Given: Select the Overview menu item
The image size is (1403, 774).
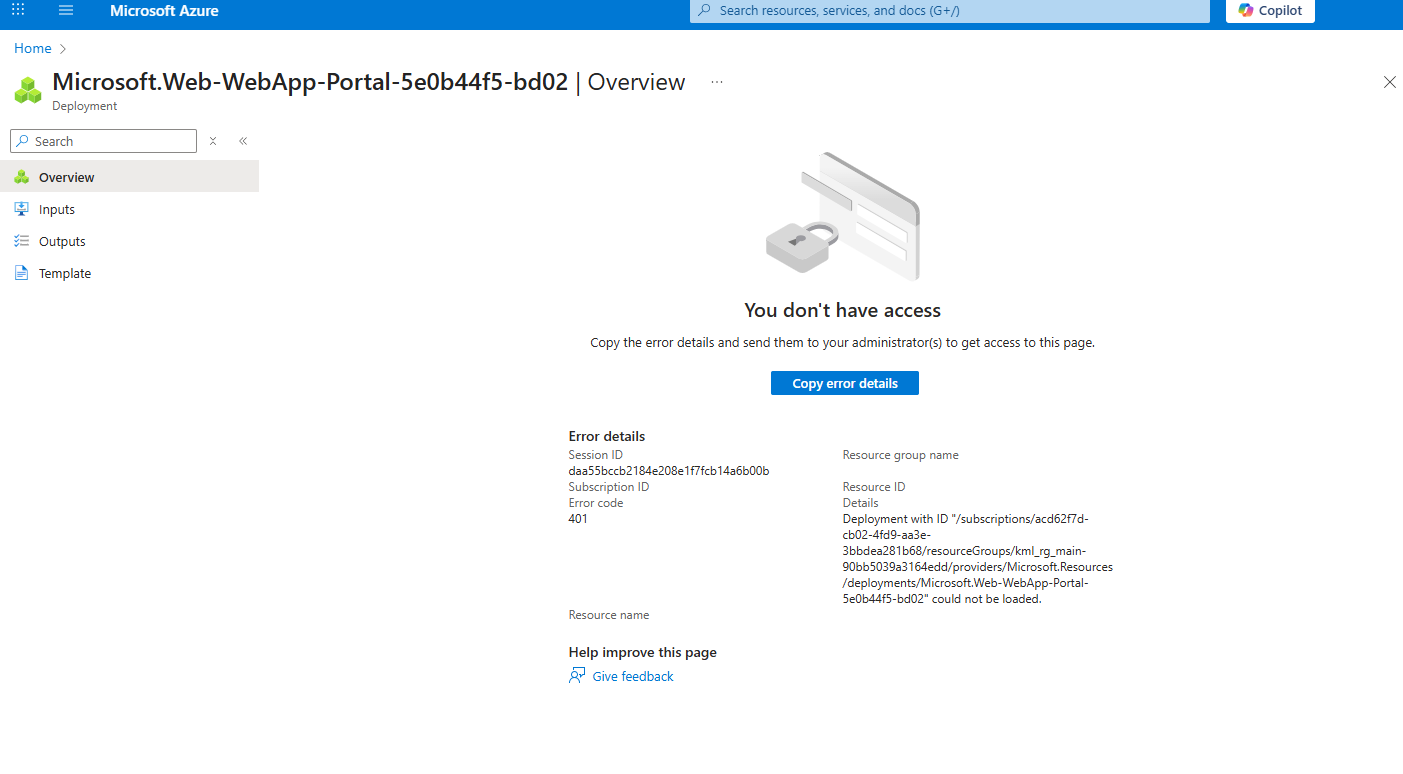Looking at the screenshot, I should tap(130, 177).
